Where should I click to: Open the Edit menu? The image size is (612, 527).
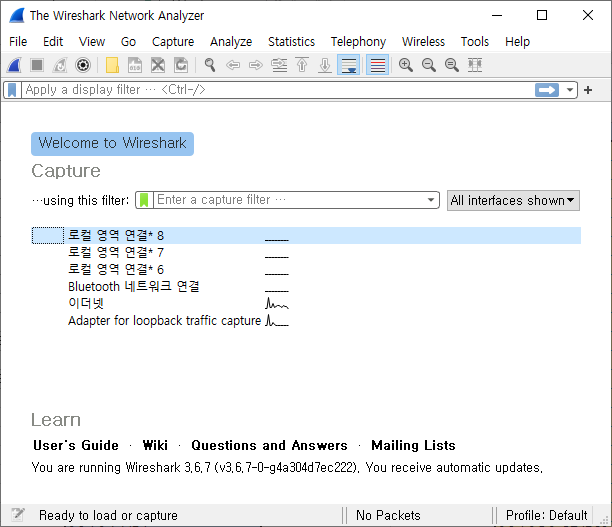53,41
